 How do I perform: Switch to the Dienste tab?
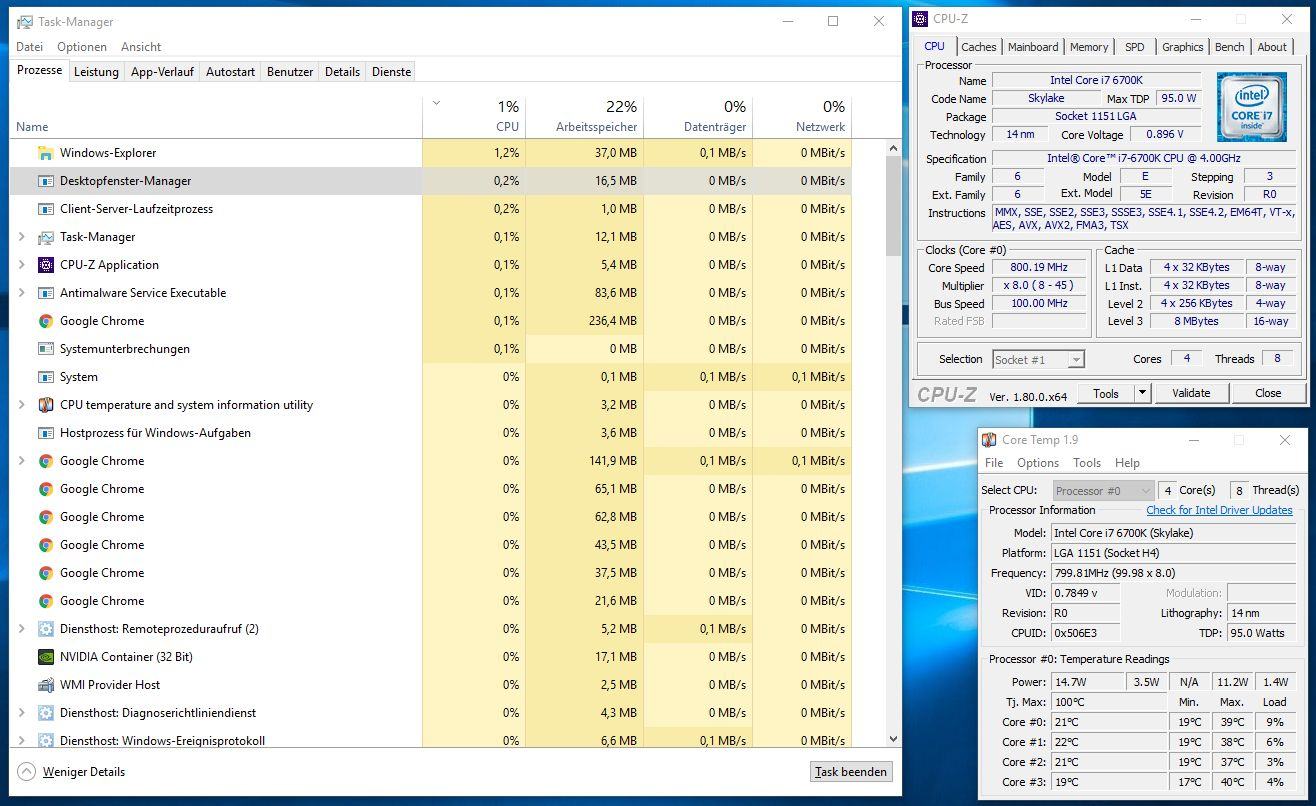pos(391,72)
